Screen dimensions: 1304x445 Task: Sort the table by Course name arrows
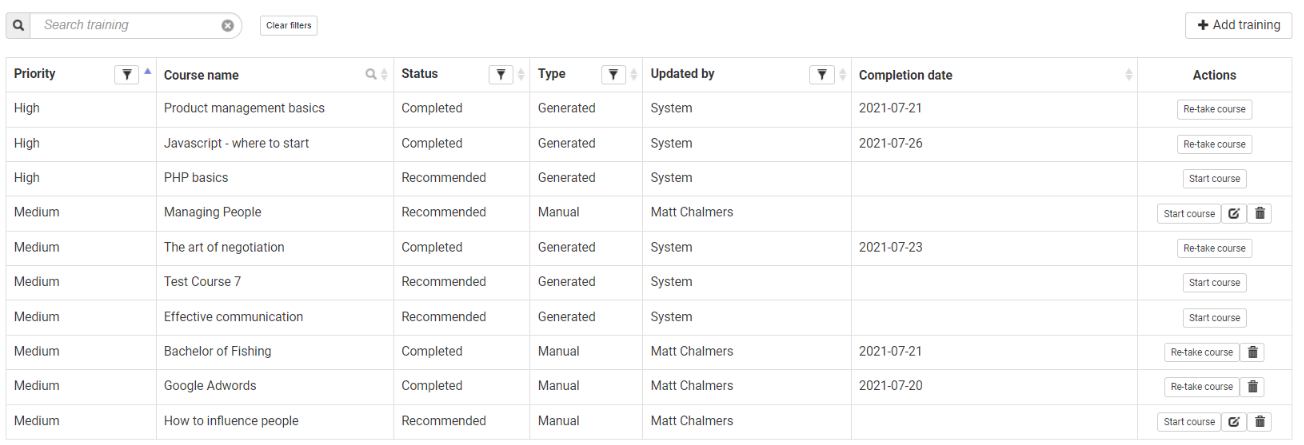384,75
